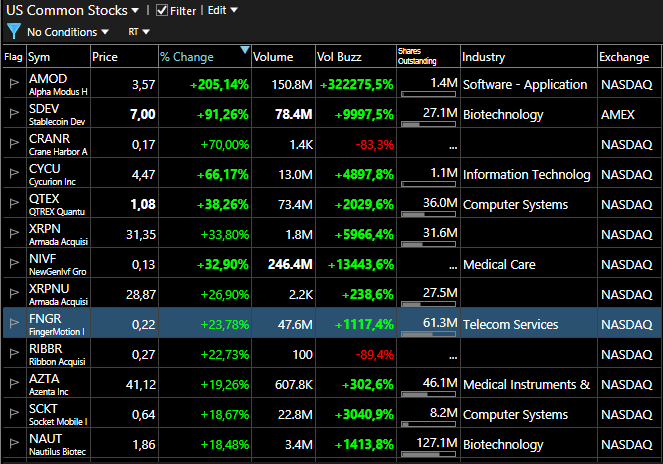Toggle the Filter checkbox
Screen dimensions: 663x464
162,10
